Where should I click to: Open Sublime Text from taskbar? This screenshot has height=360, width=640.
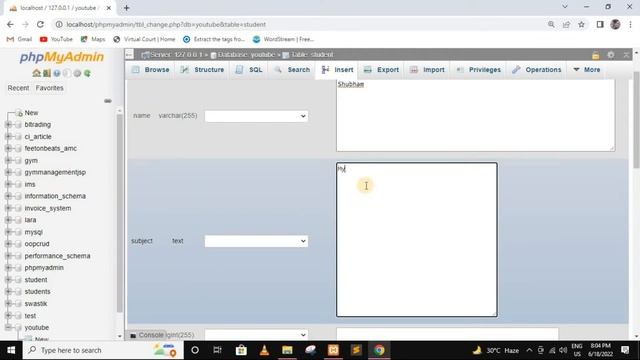[x=356, y=350]
